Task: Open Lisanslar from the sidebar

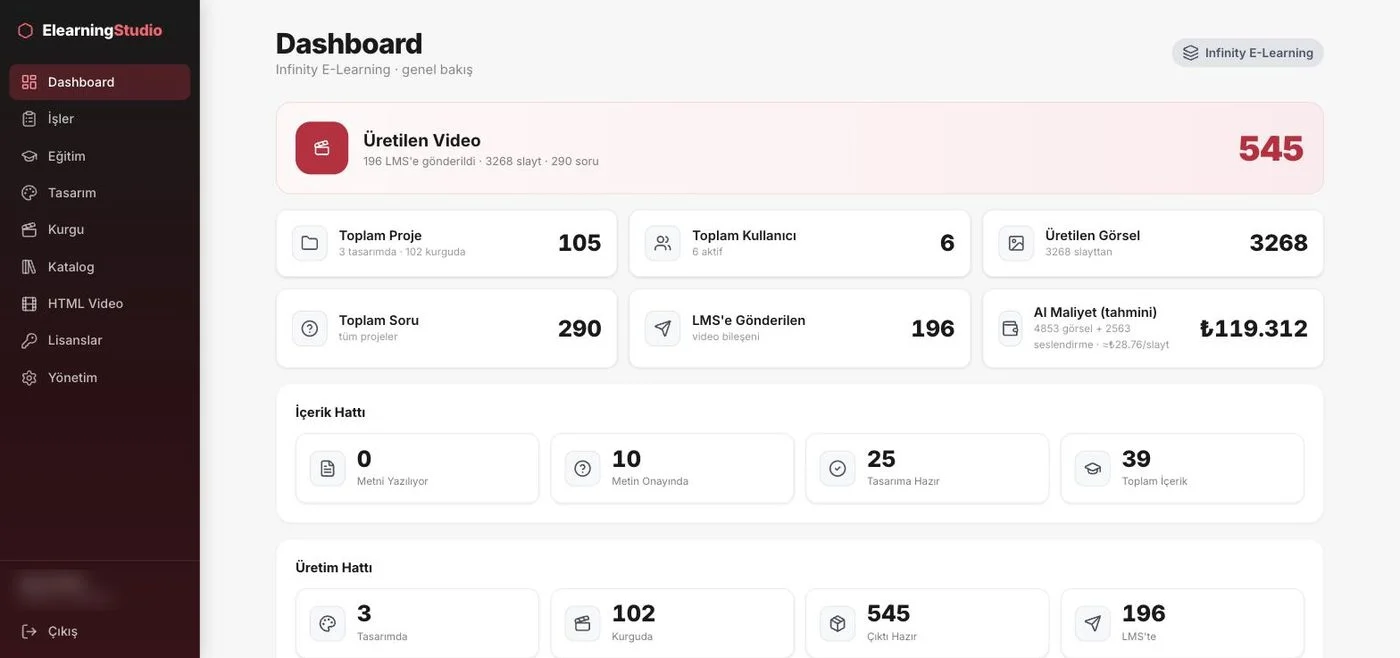Action: coord(100,341)
